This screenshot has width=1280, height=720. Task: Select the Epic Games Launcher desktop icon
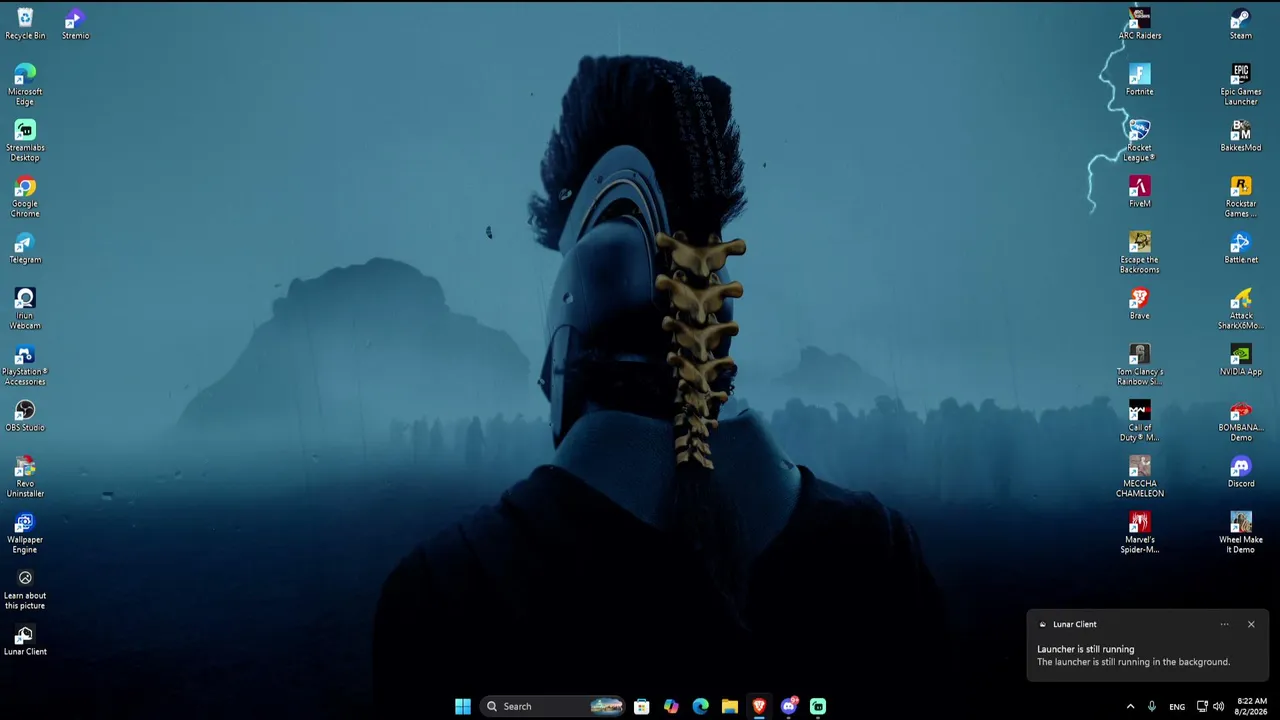(1241, 85)
